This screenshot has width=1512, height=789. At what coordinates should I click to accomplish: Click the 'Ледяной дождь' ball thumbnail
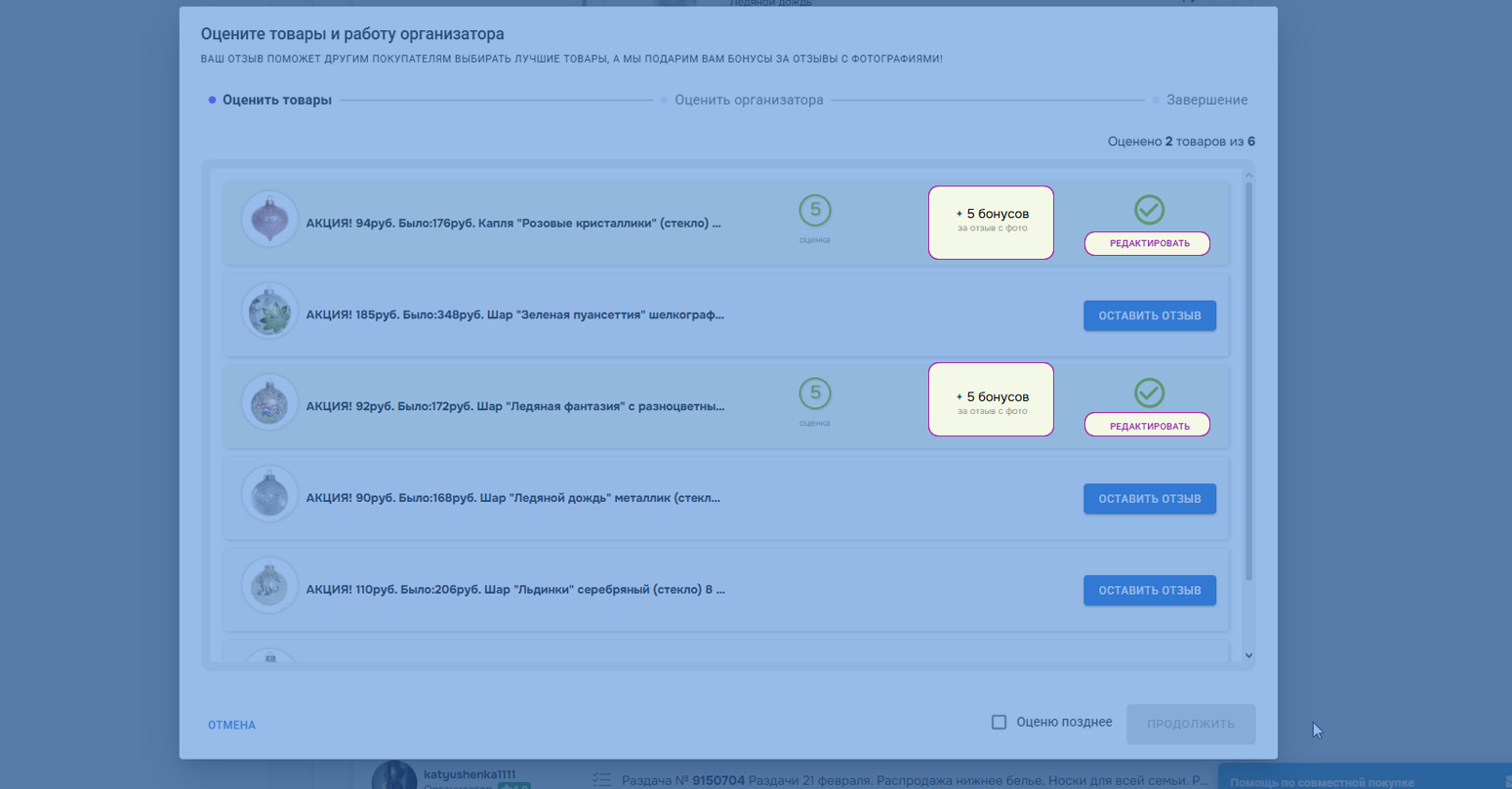[269, 494]
